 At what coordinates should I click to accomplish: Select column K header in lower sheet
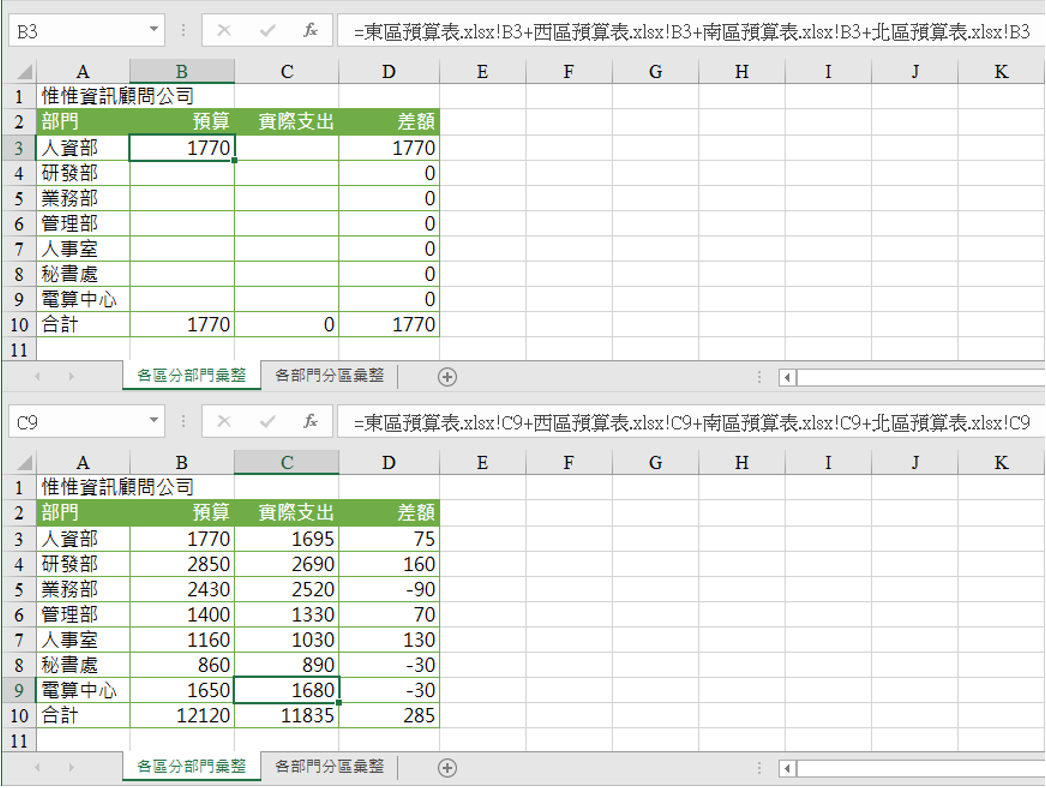pos(1001,462)
